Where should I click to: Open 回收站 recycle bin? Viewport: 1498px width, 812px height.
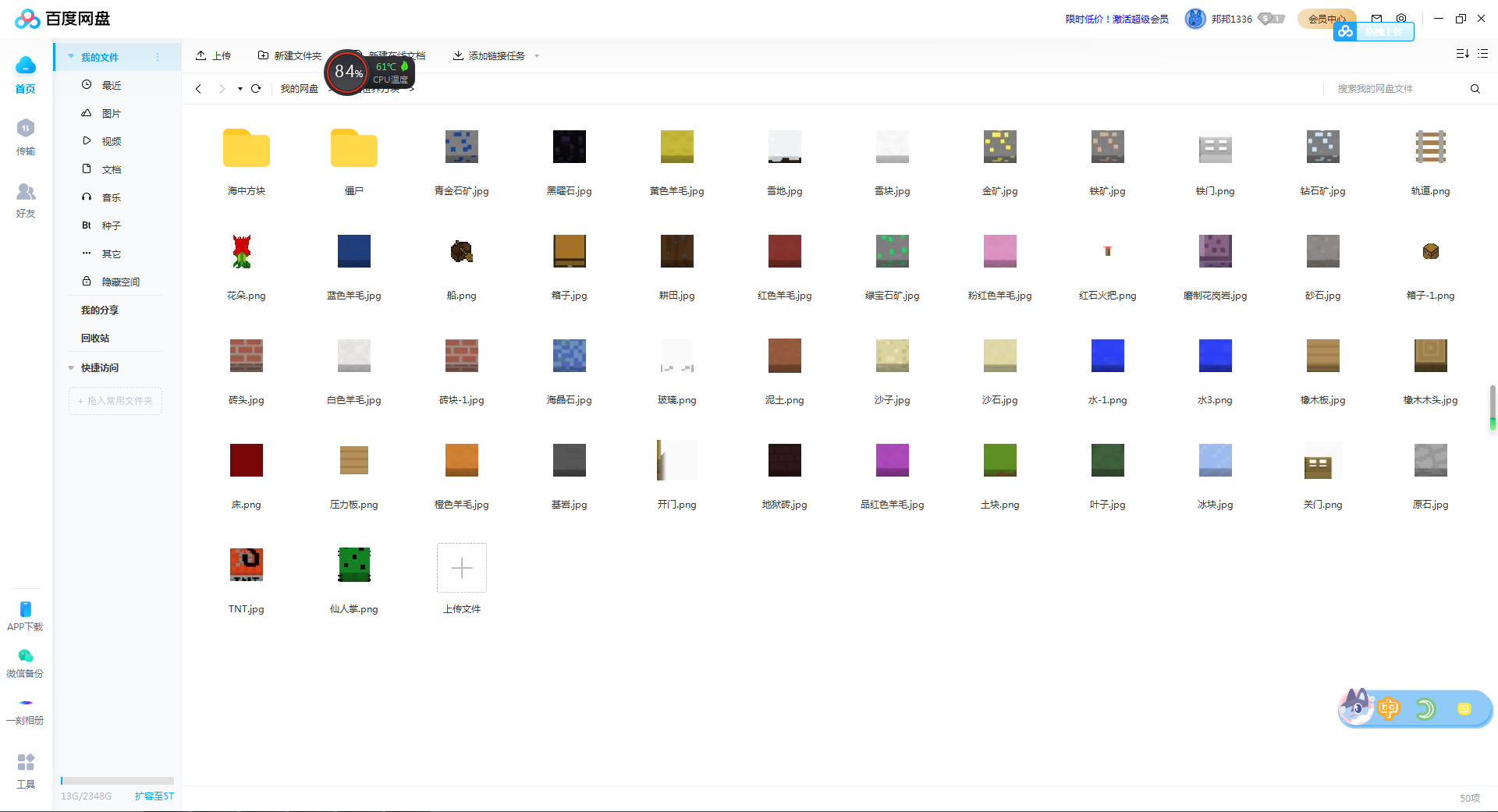[x=95, y=339]
